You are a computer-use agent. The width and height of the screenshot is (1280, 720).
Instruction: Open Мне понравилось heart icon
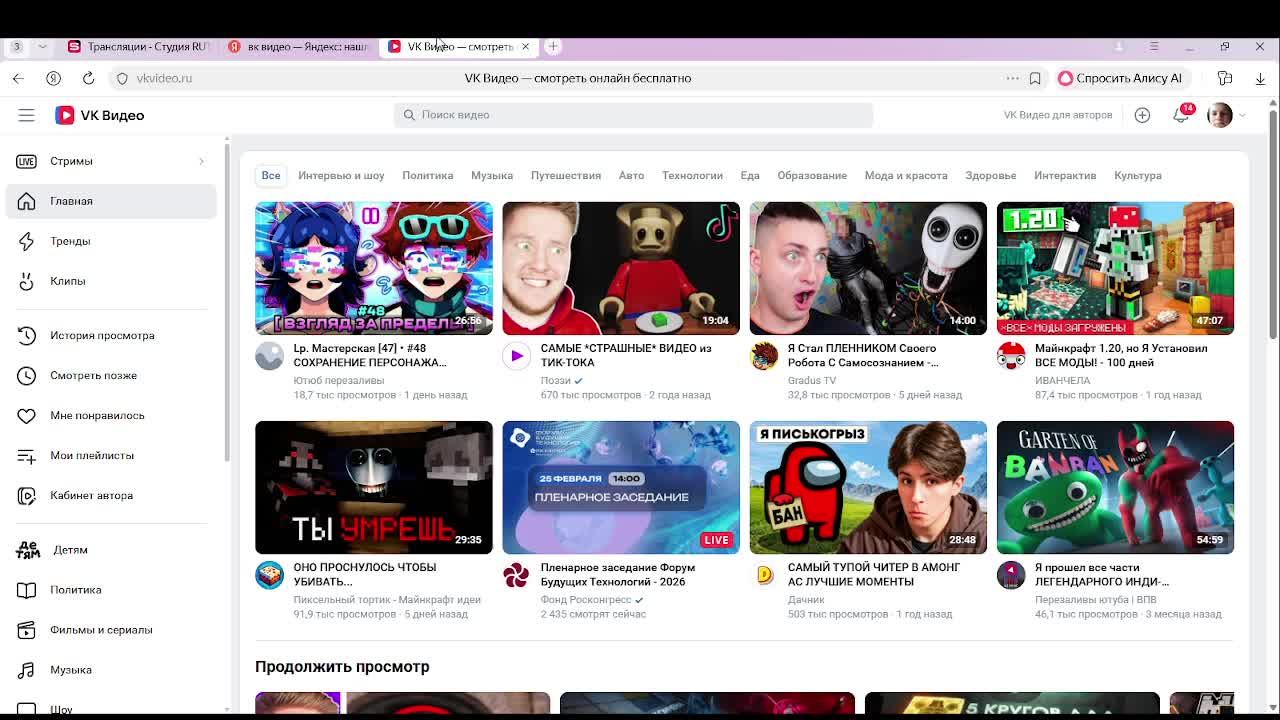click(27, 415)
